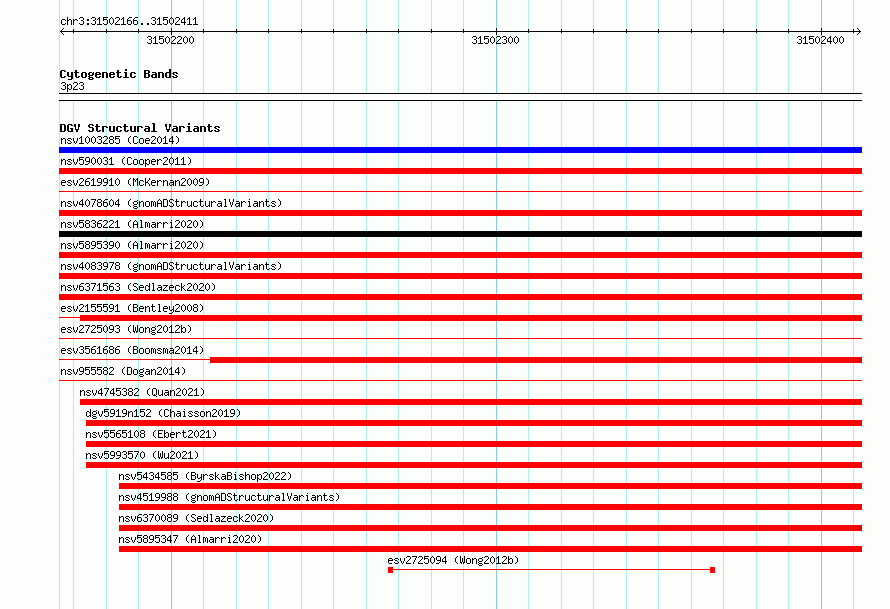890x609 pixels.
Task: Open variant nsv4083978 (gnomADStructuralVariants)
Action: coord(171,266)
